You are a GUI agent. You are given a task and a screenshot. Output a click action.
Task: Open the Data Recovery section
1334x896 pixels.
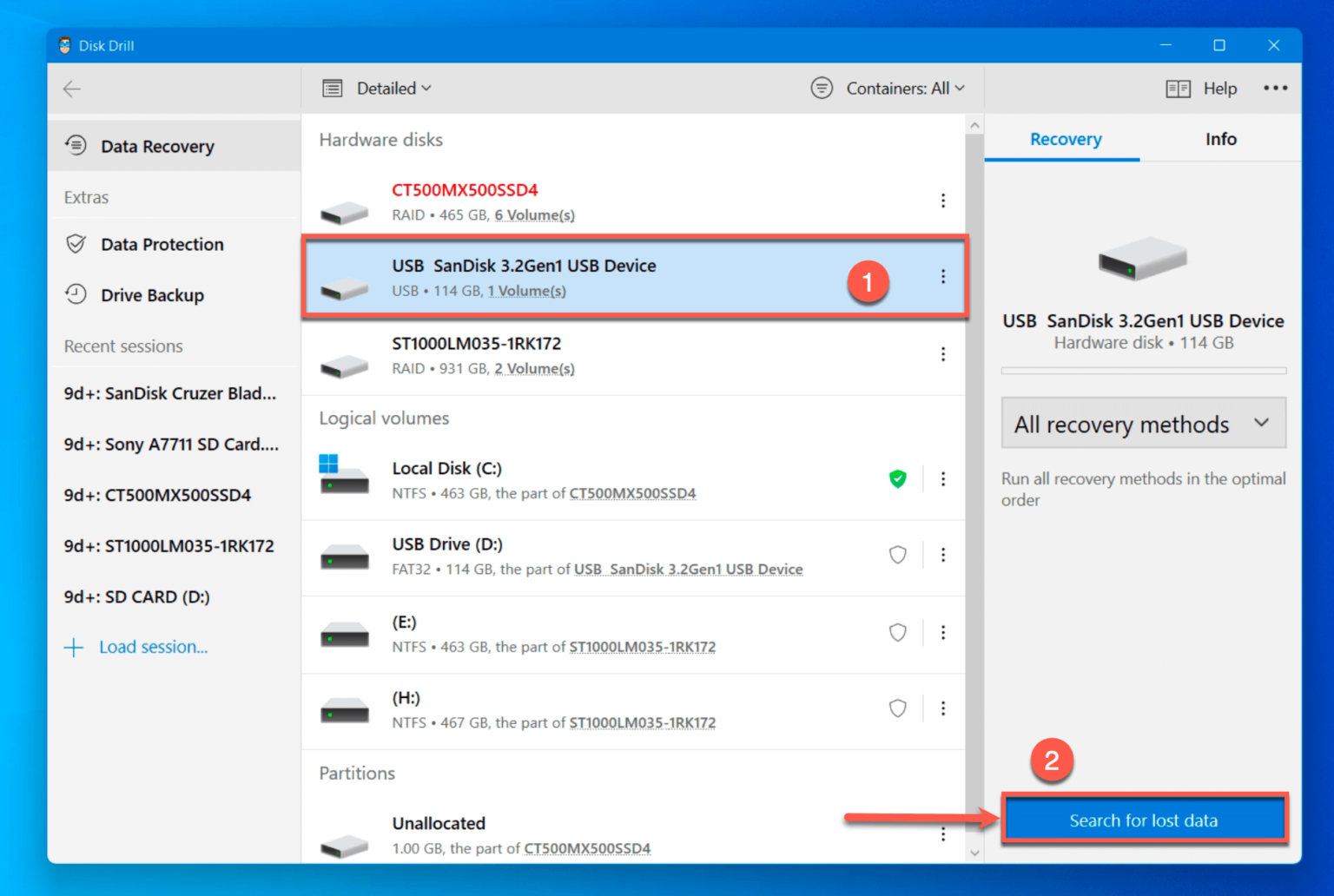click(156, 146)
